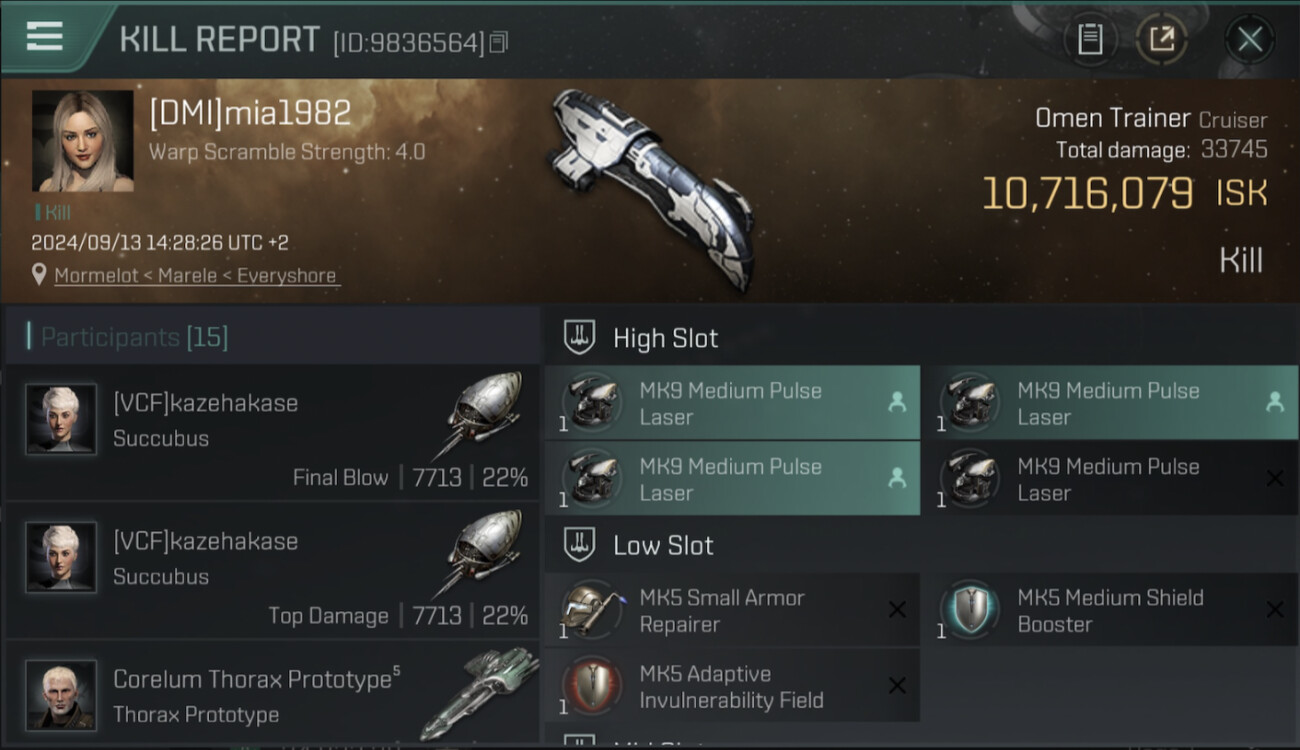The image size is (1300, 750).
Task: Select MK5 Adaptive Invulnerability Field module
Action: 732,686
